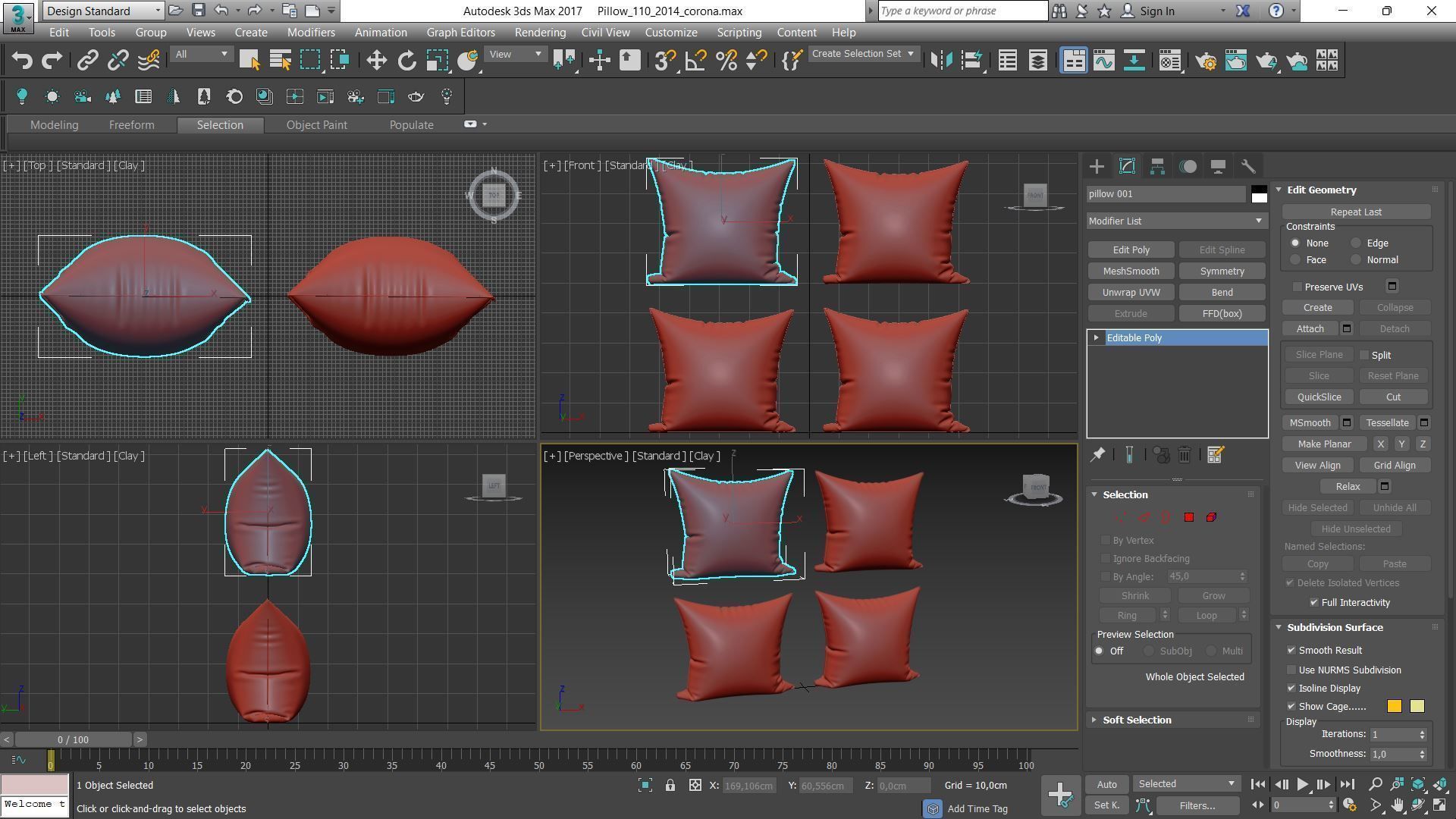Click the MeshSmooth modifier button
The width and height of the screenshot is (1456, 819).
coord(1131,271)
